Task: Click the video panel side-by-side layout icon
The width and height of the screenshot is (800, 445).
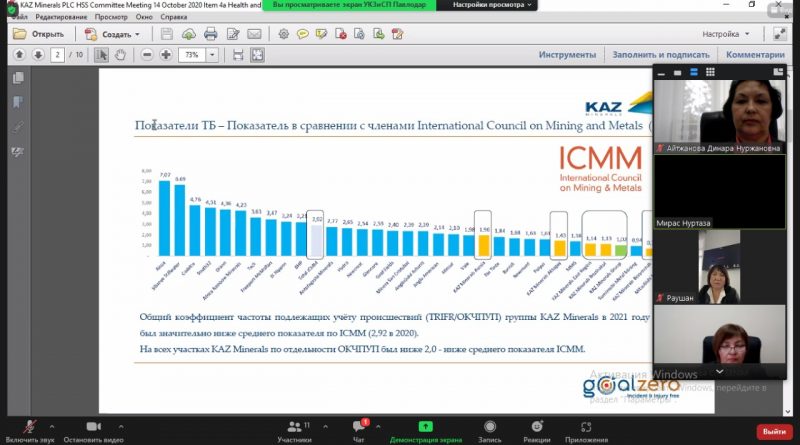Action: pos(778,72)
